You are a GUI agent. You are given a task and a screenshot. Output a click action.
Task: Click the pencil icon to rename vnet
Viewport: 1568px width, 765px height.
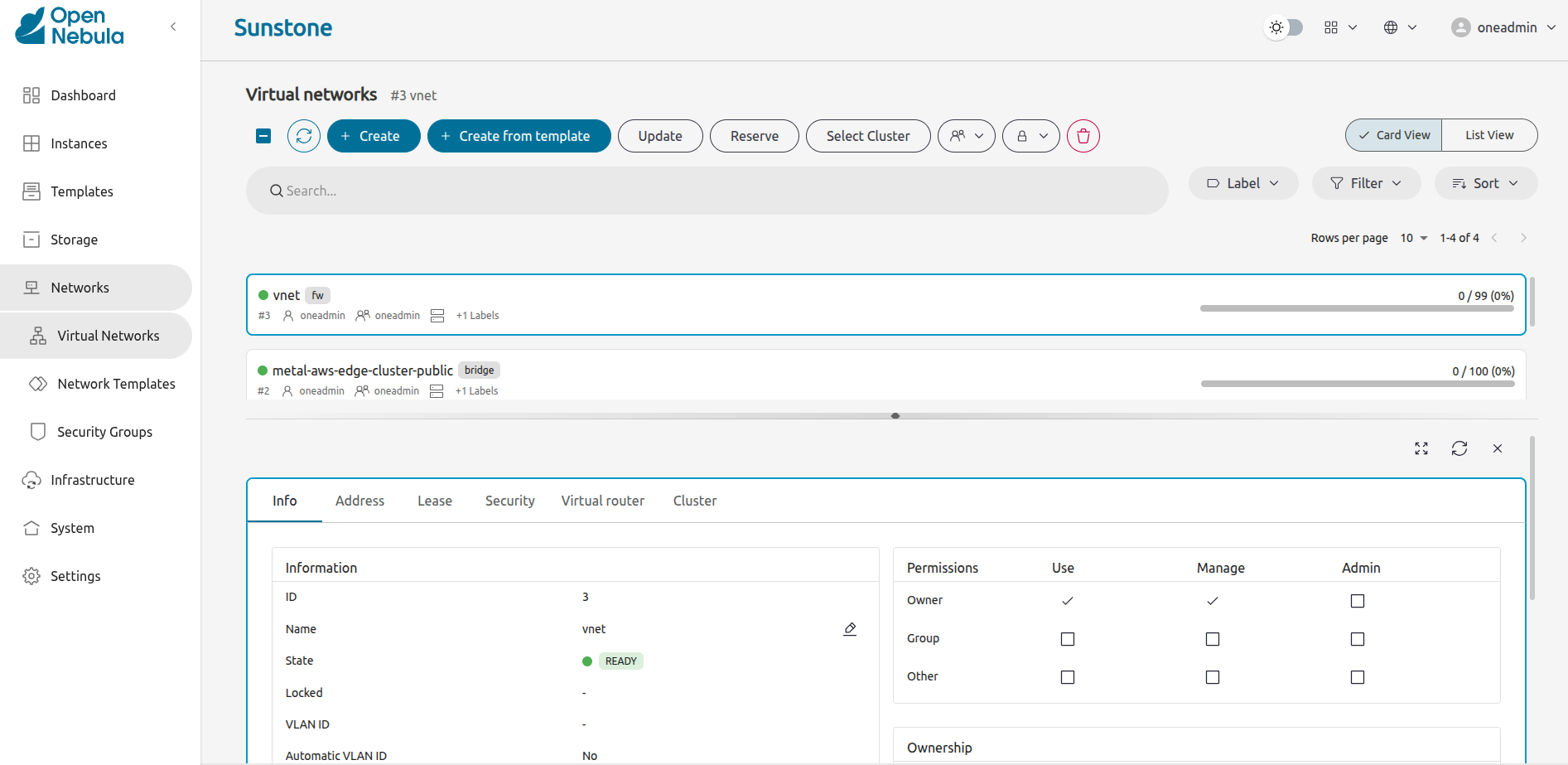coord(850,629)
